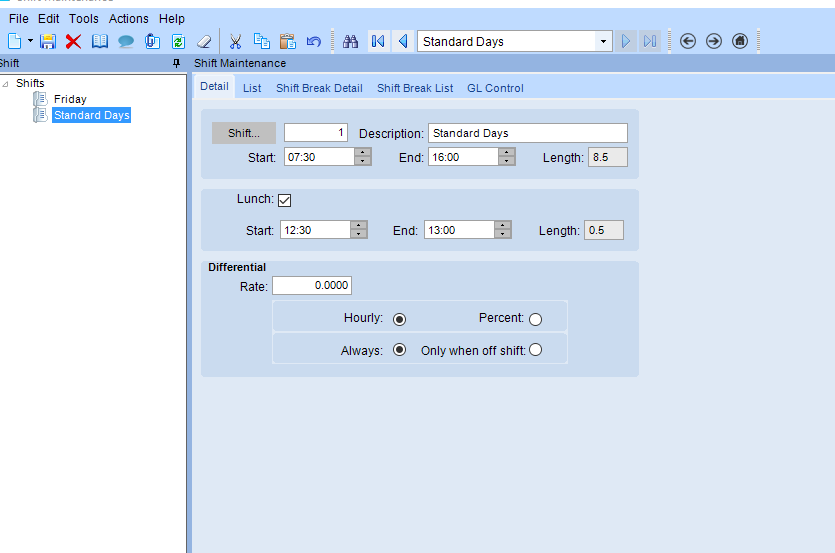Click the shift End time field 16:00
The image size is (835, 553).
point(463,157)
